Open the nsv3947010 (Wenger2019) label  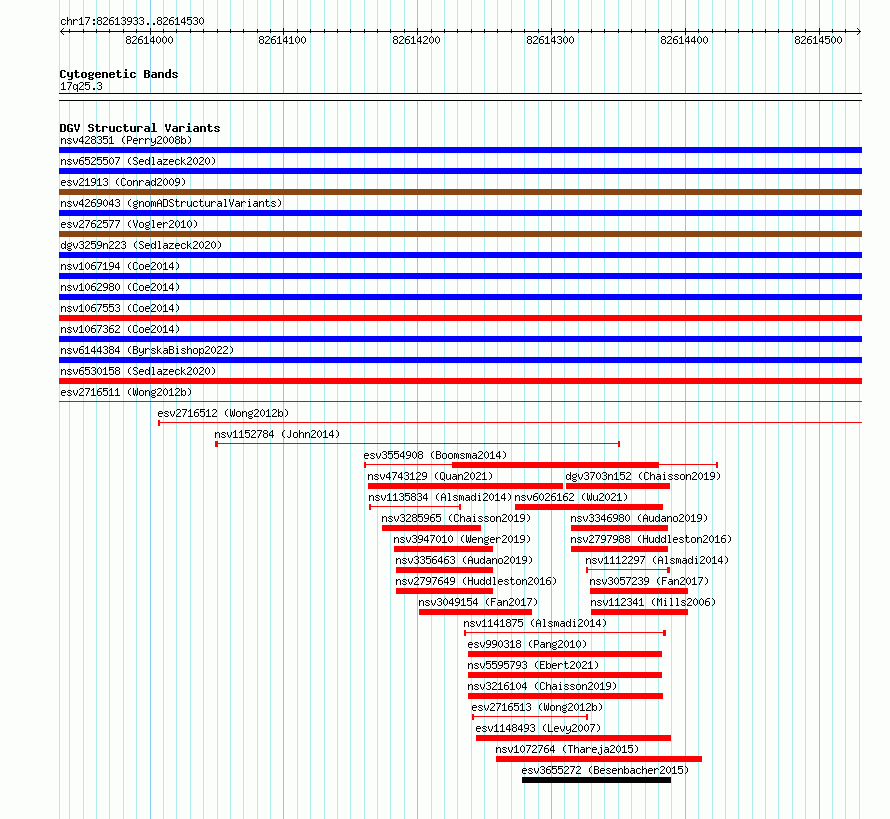(x=462, y=539)
